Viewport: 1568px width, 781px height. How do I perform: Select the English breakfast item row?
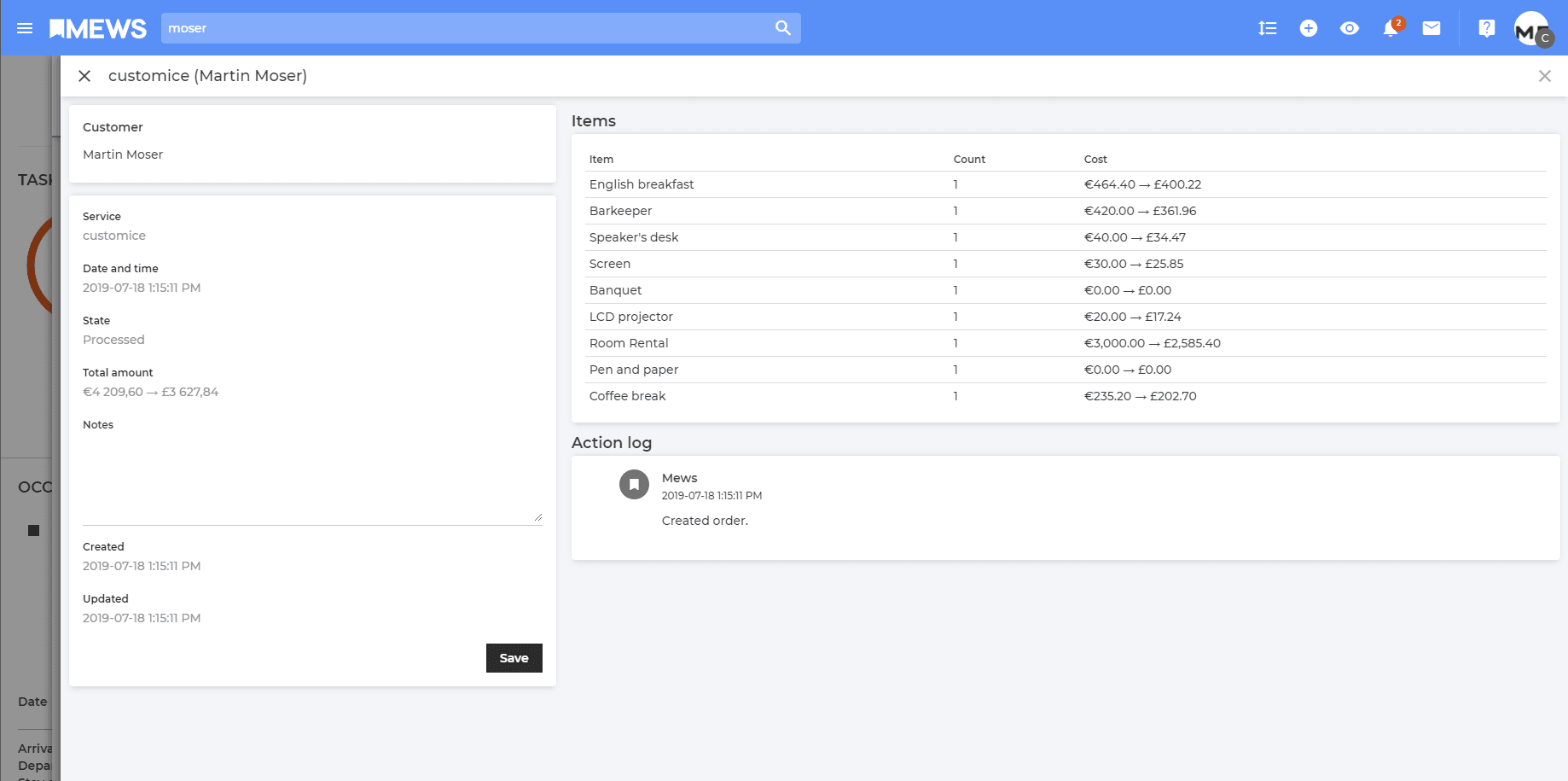point(642,184)
